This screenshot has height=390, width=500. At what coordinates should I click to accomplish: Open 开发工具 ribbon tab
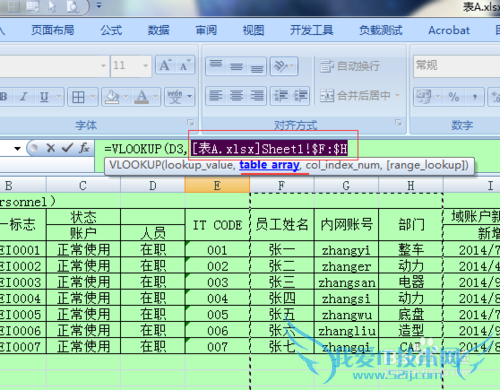[312, 30]
